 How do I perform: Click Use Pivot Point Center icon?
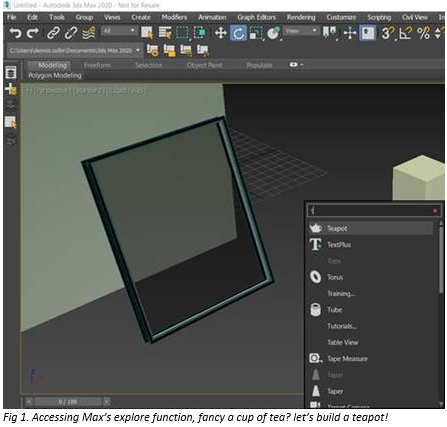point(330,33)
